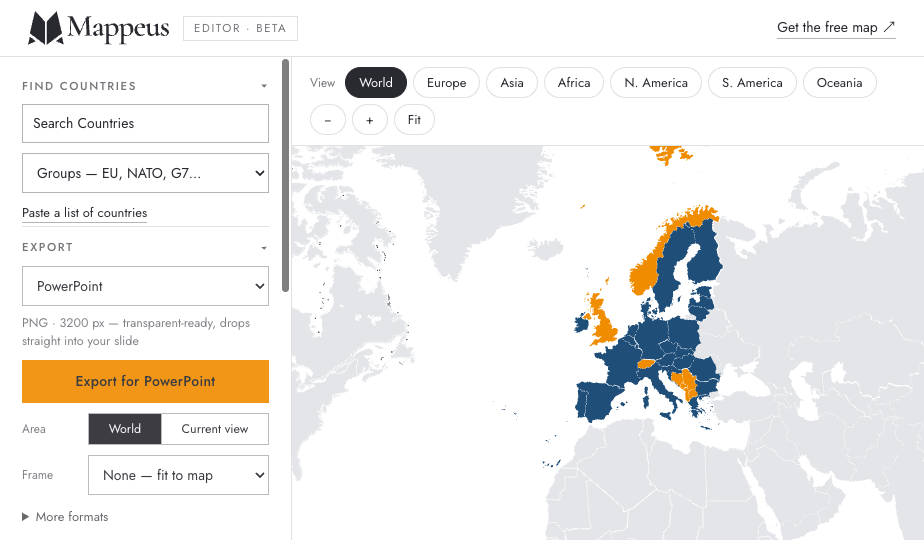Select Switzerland on the map

tap(646, 364)
